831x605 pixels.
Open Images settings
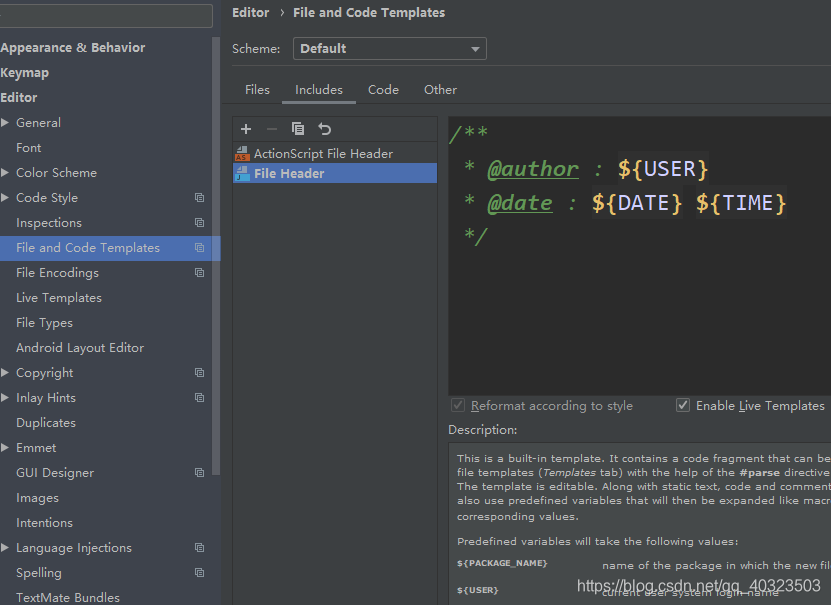pos(37,497)
